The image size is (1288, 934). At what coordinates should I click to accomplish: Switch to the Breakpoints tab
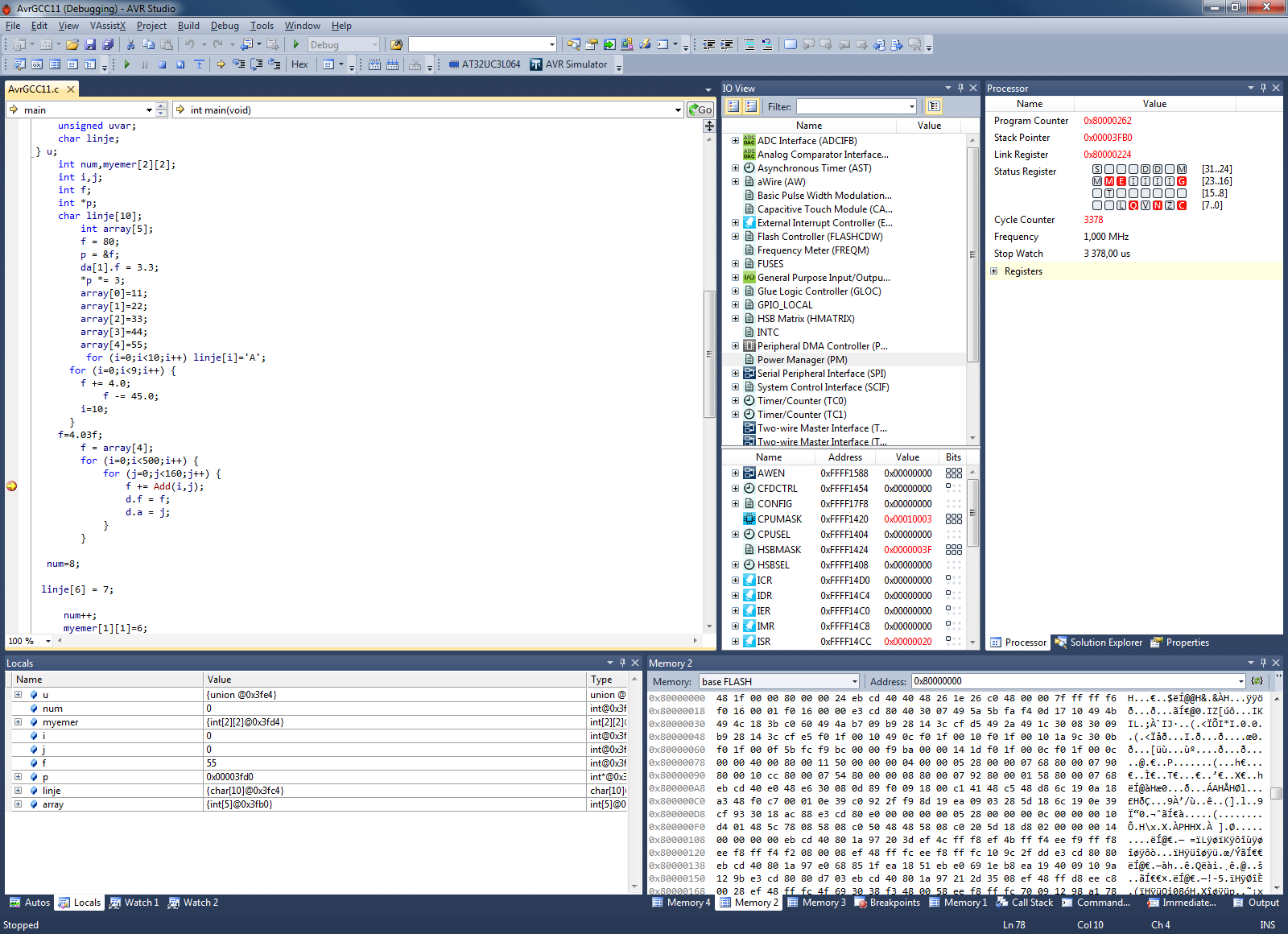pos(887,903)
